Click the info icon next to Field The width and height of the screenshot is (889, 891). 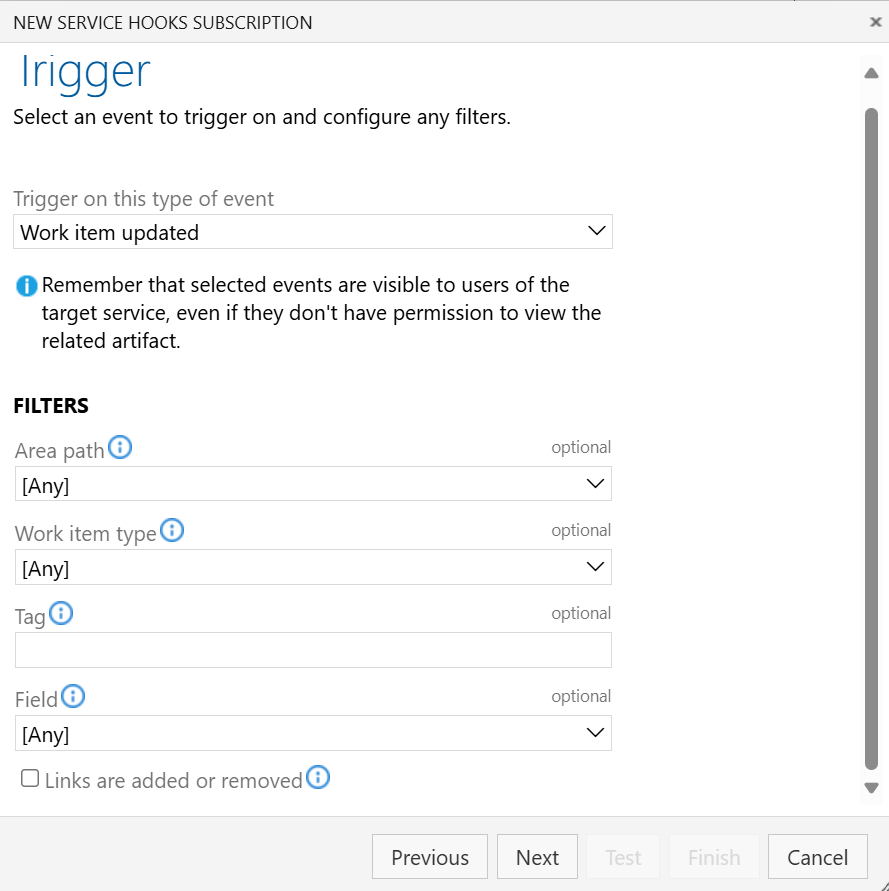(x=73, y=696)
